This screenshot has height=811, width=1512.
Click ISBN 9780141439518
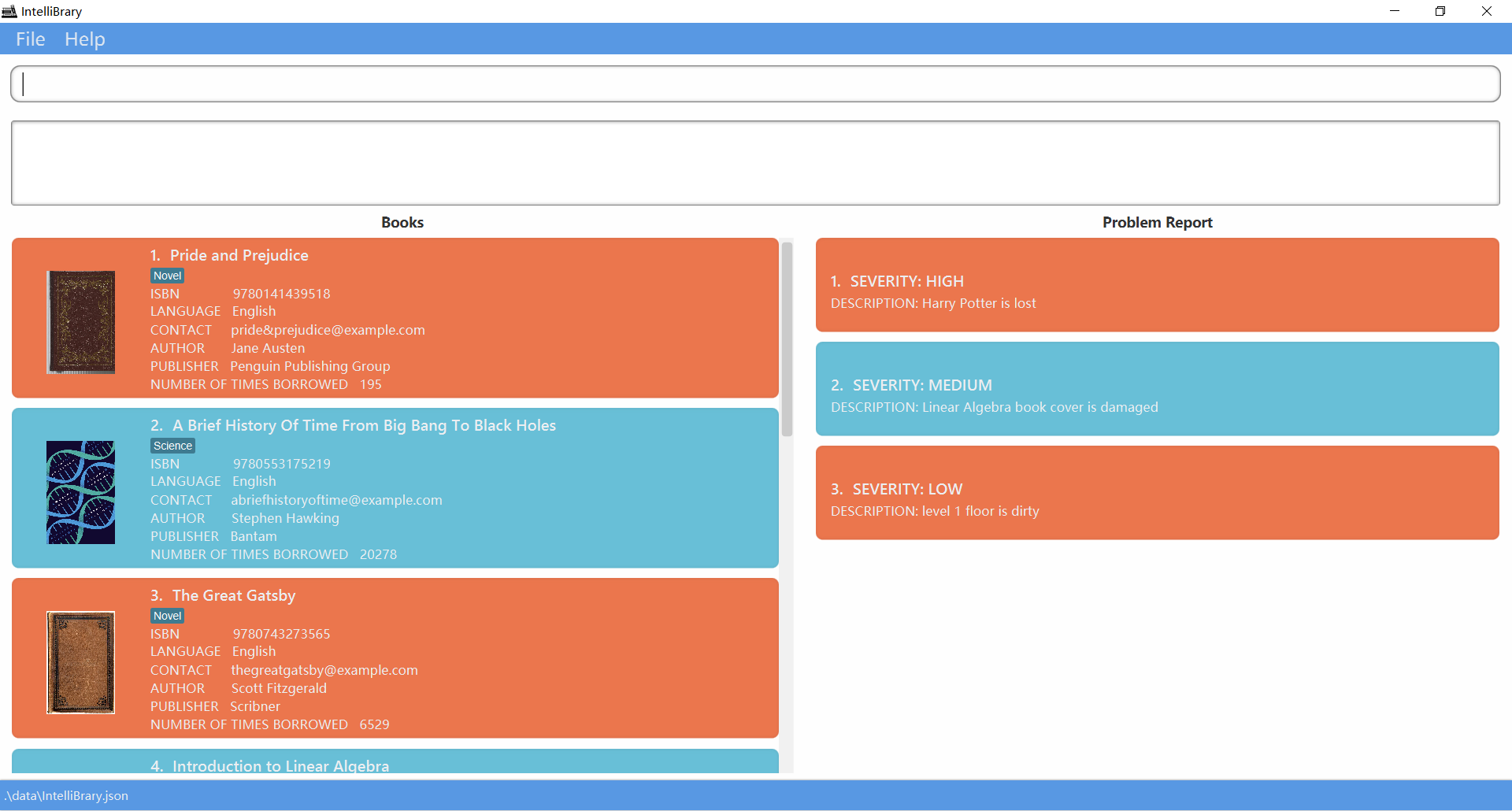click(x=281, y=294)
